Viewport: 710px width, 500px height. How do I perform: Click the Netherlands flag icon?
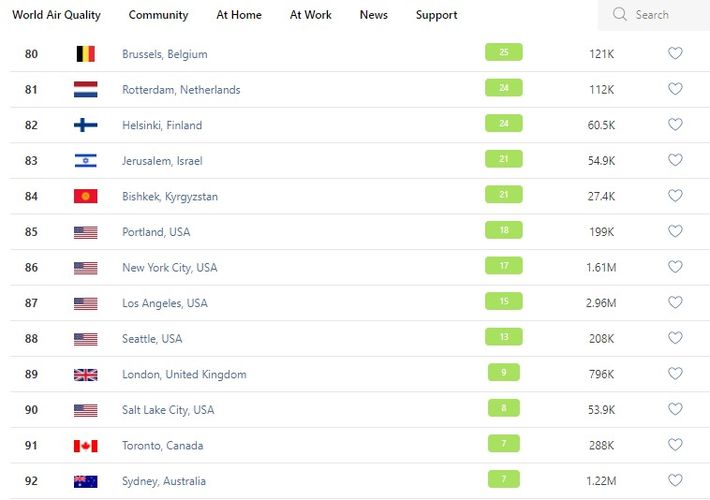click(x=86, y=90)
